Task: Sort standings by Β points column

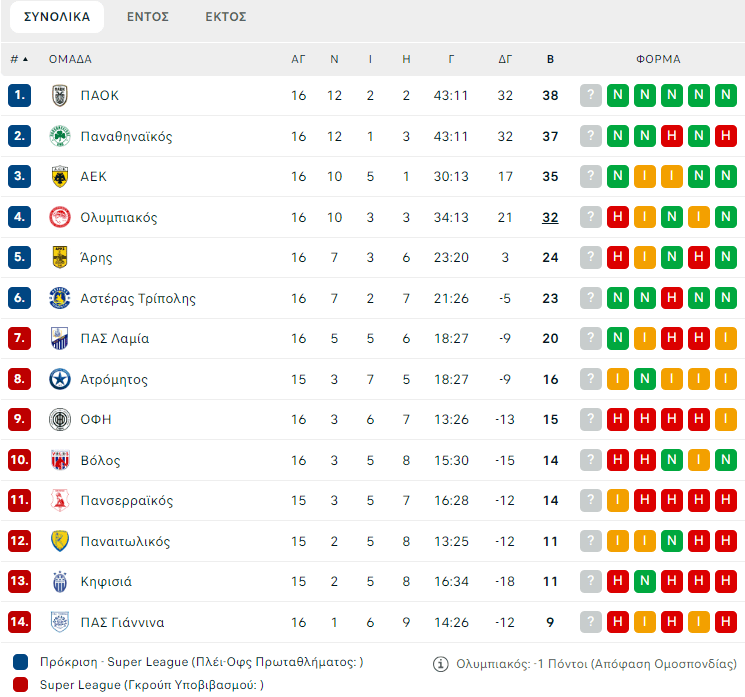Action: coord(550,59)
